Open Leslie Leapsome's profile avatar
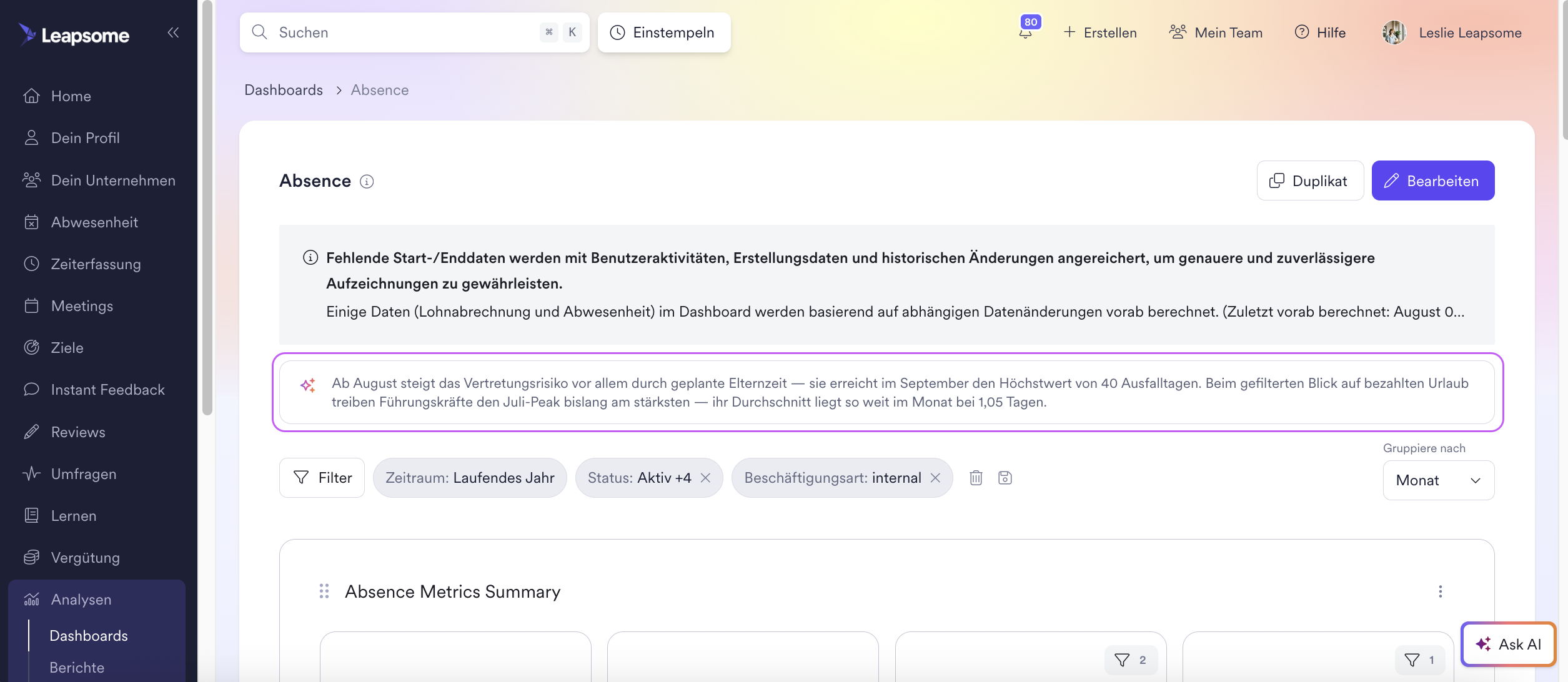The image size is (1568, 682). (1394, 32)
